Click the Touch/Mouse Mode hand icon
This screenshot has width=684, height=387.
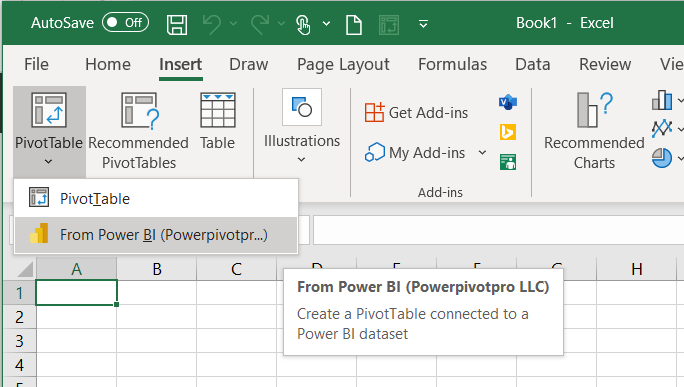(303, 24)
